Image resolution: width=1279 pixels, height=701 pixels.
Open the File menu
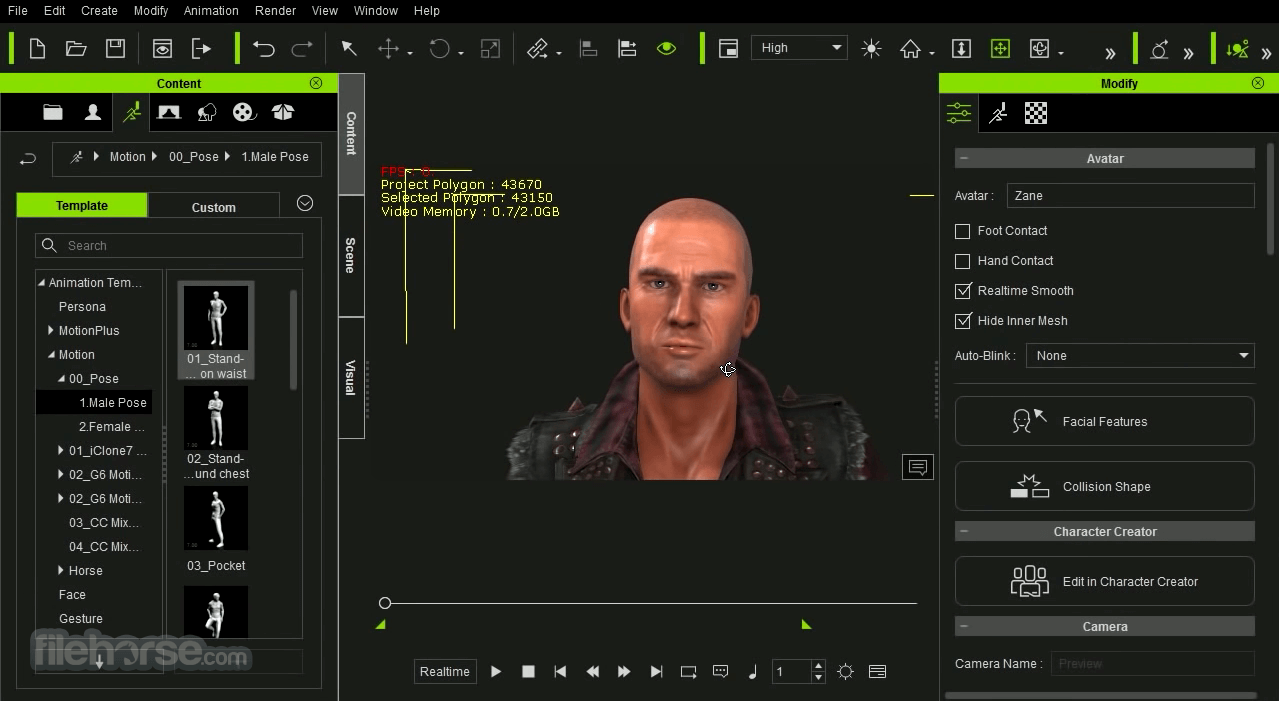point(17,11)
